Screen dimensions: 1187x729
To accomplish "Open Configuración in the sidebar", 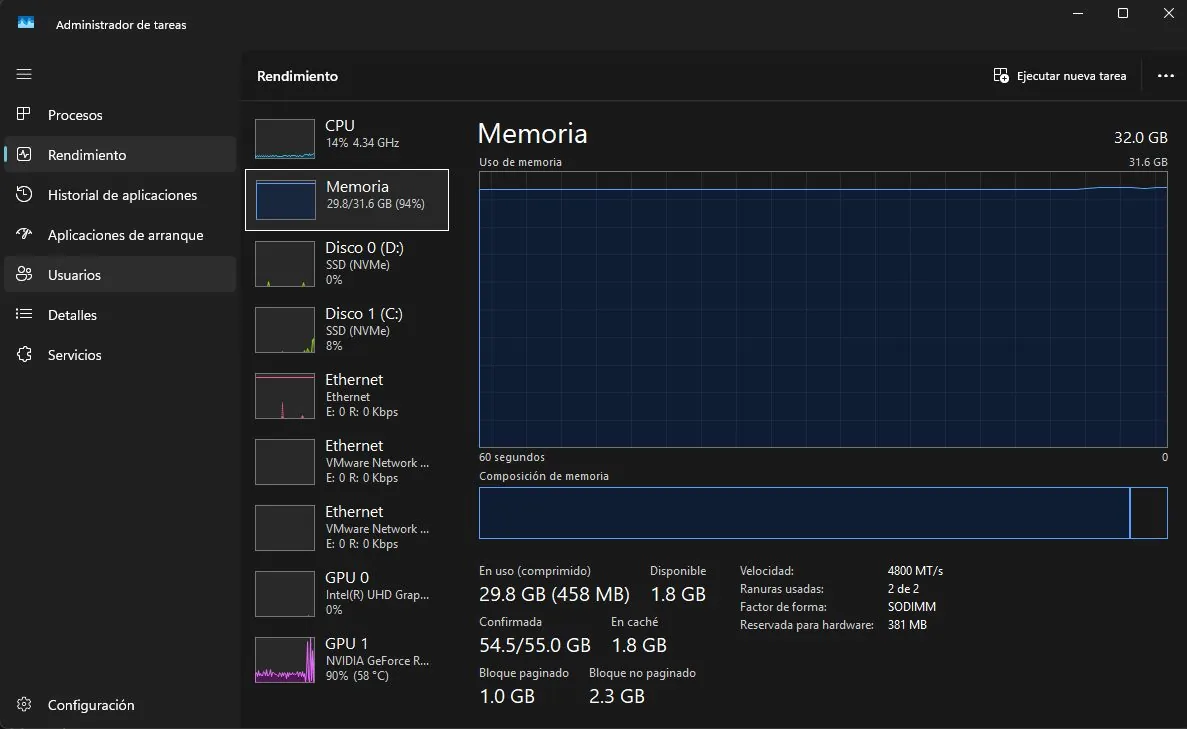I will coord(120,705).
